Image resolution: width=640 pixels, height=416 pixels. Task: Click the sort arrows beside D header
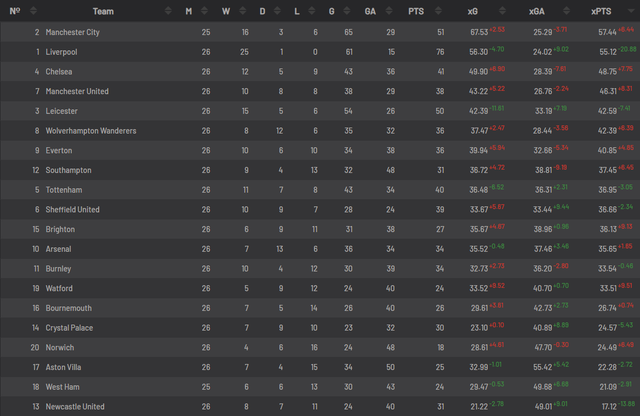coord(281,11)
